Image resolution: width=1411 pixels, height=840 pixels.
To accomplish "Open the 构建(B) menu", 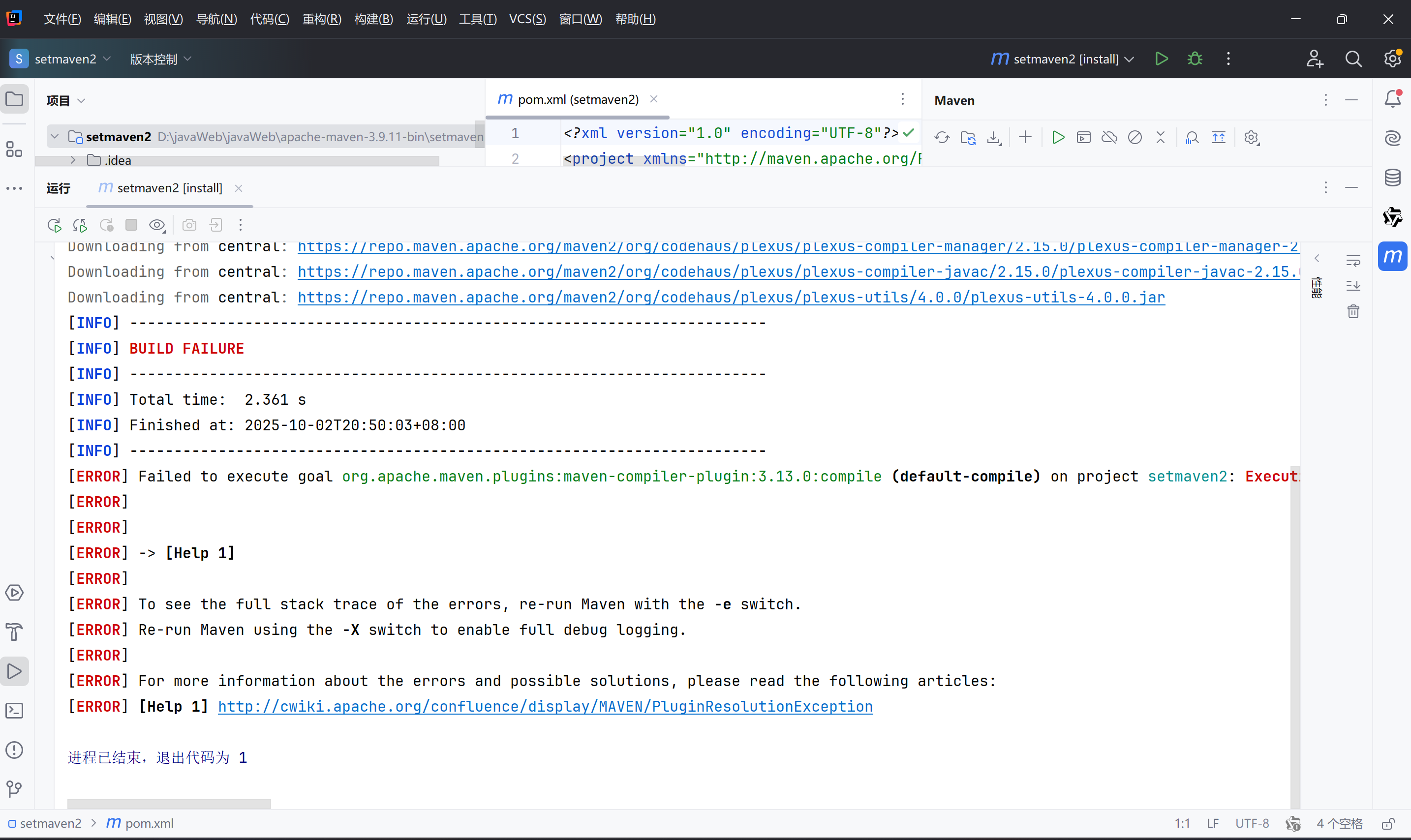I will (x=373, y=19).
